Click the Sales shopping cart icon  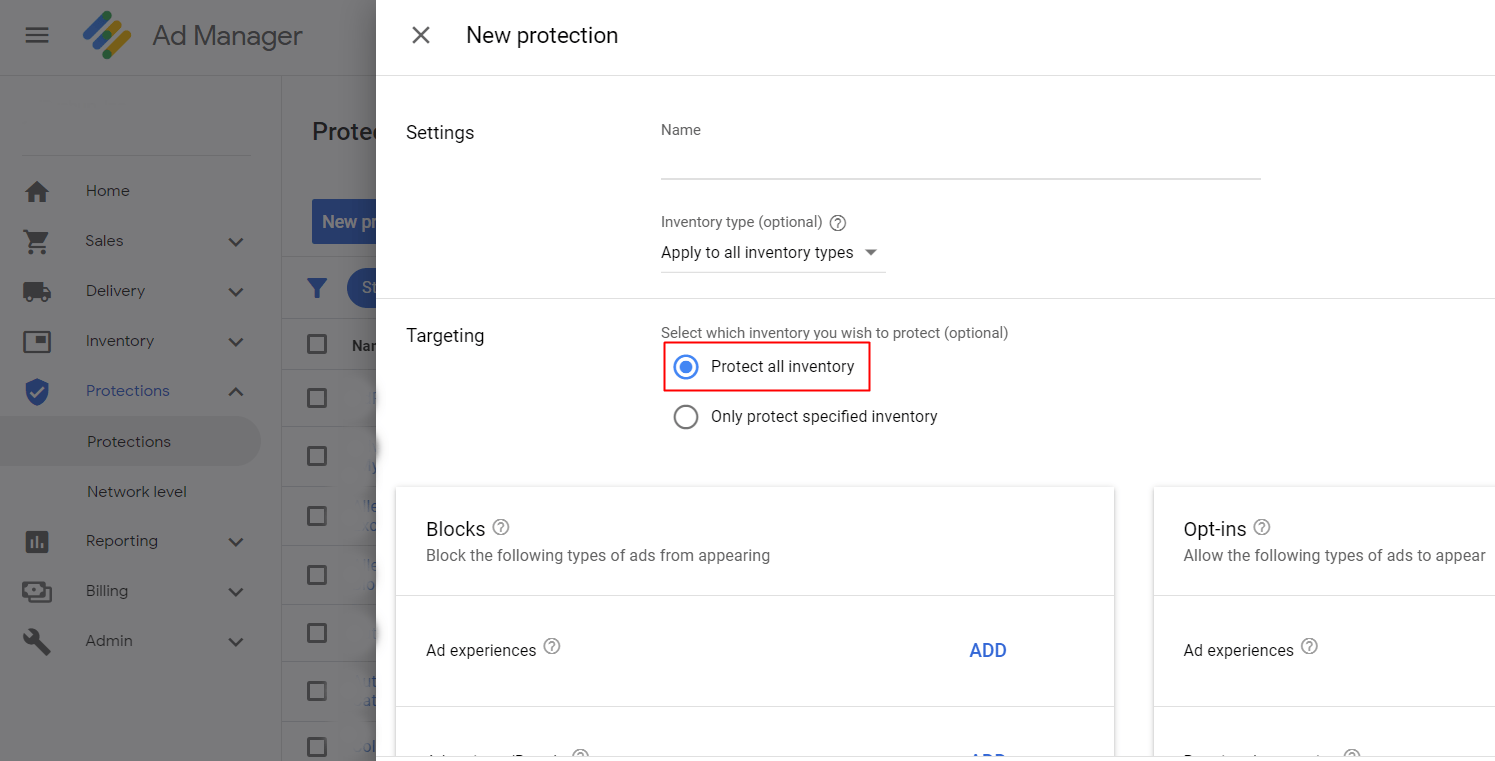[x=37, y=241]
